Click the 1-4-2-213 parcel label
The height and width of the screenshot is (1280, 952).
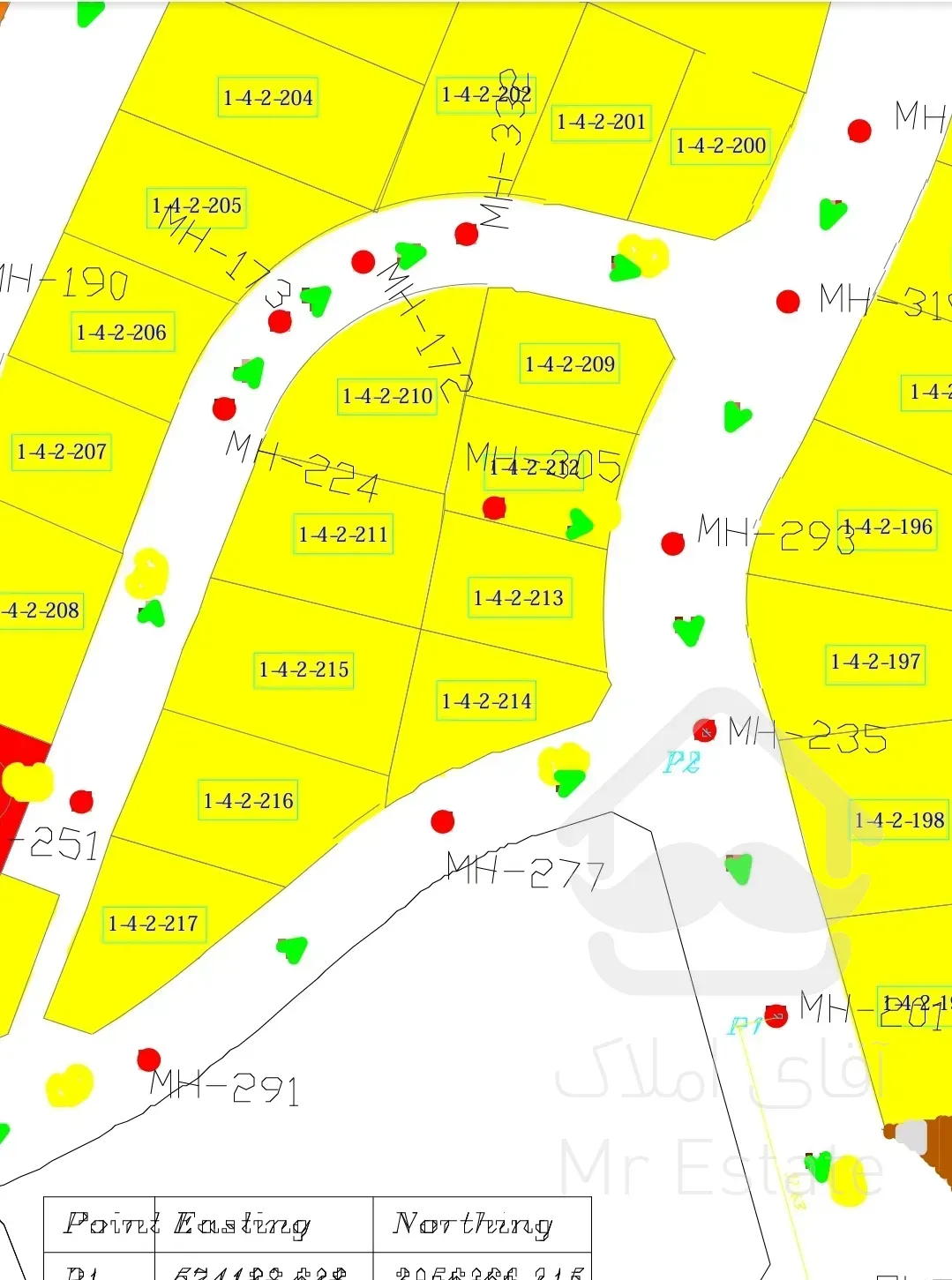[x=518, y=598]
